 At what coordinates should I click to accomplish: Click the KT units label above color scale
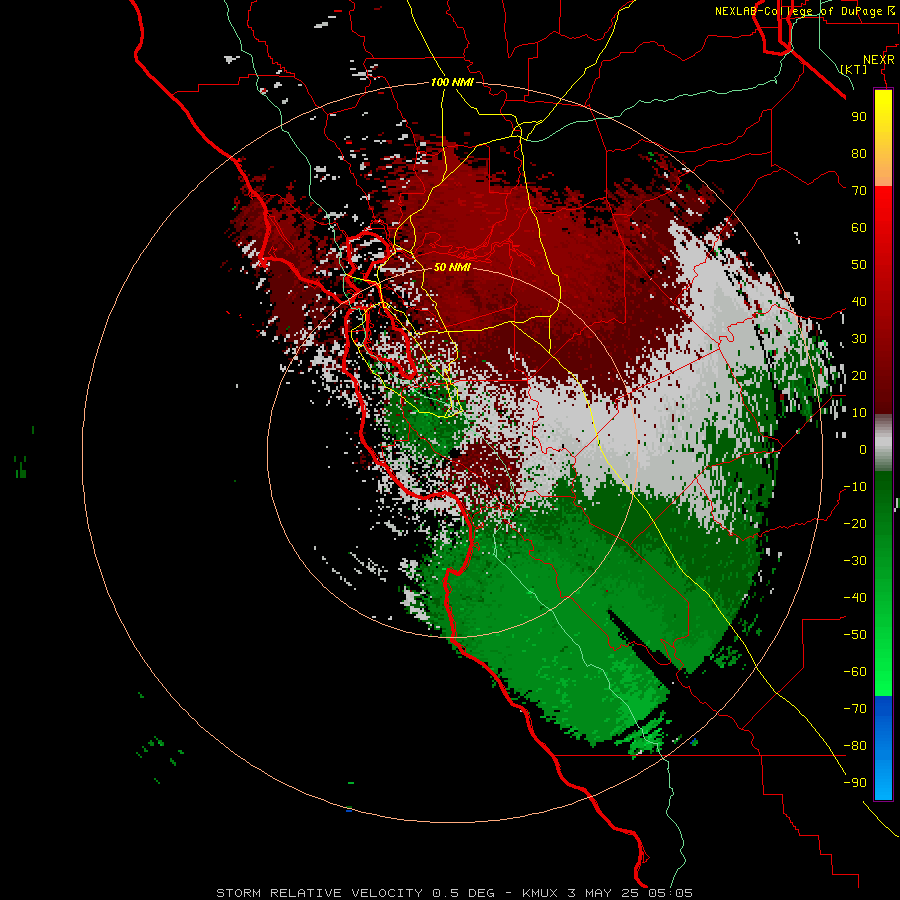[x=854, y=69]
